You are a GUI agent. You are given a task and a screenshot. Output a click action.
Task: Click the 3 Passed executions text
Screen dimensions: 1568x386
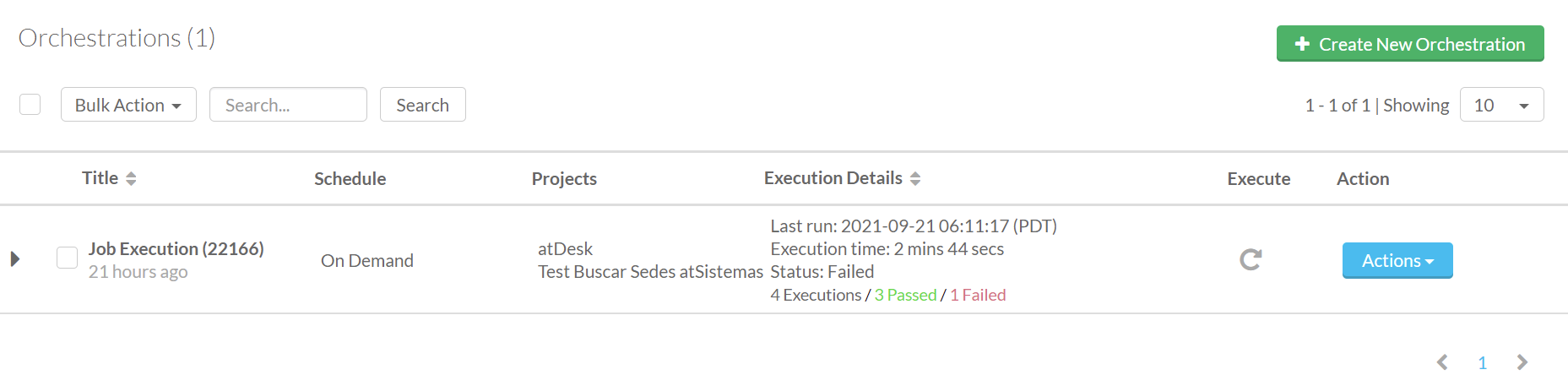(905, 295)
